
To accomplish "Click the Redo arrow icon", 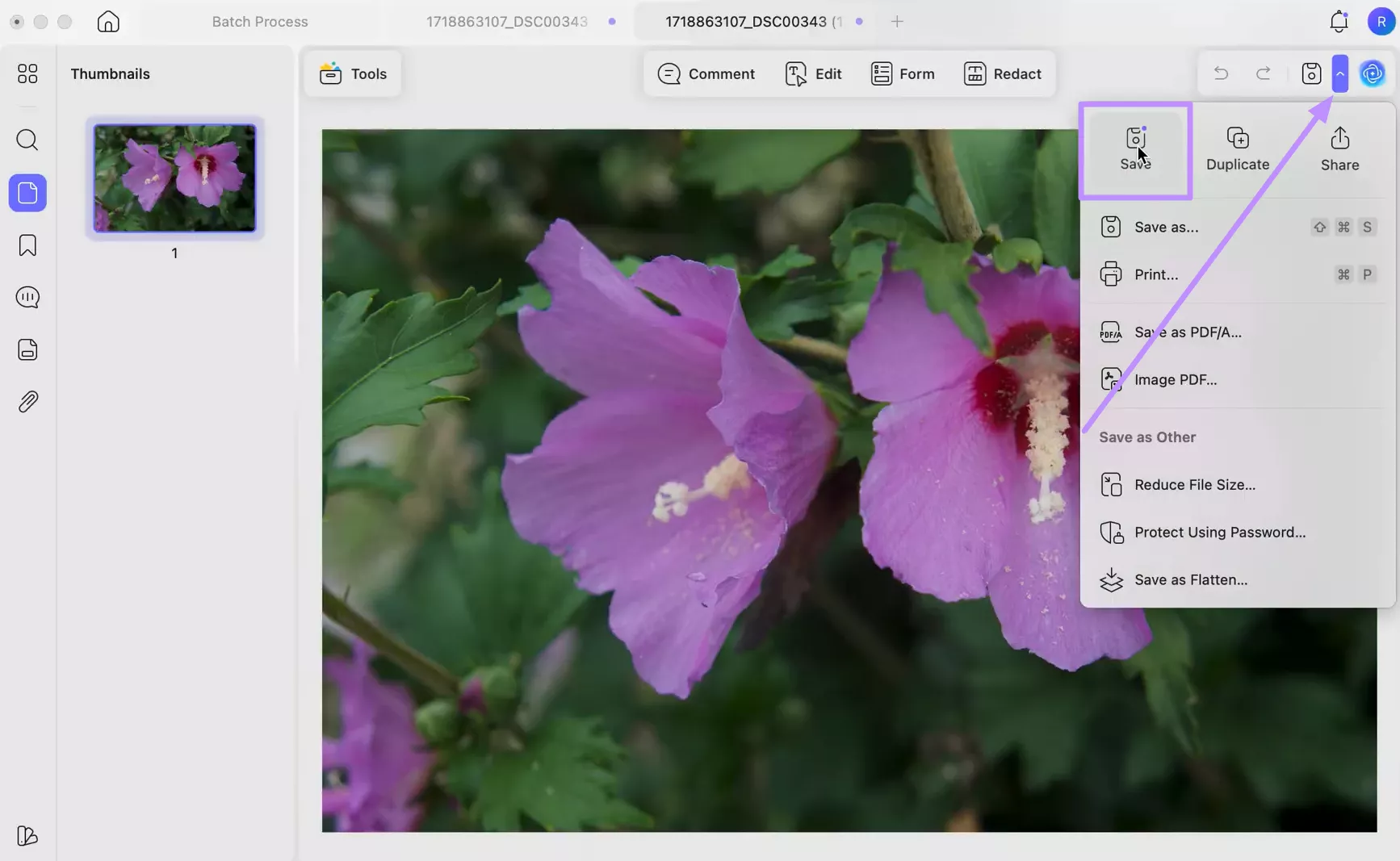I will click(1263, 73).
